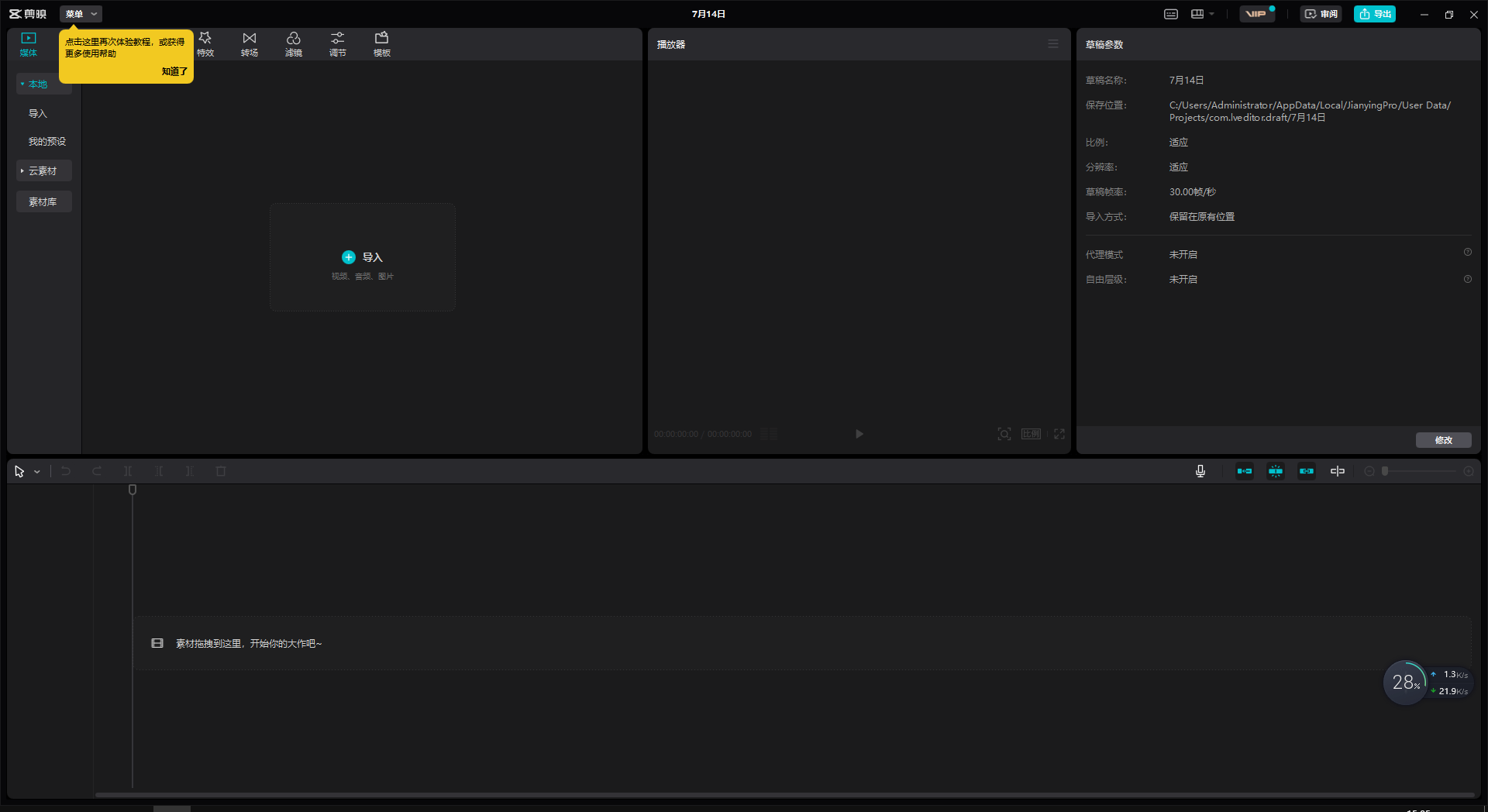Show help for 代理模式

tap(1468, 253)
